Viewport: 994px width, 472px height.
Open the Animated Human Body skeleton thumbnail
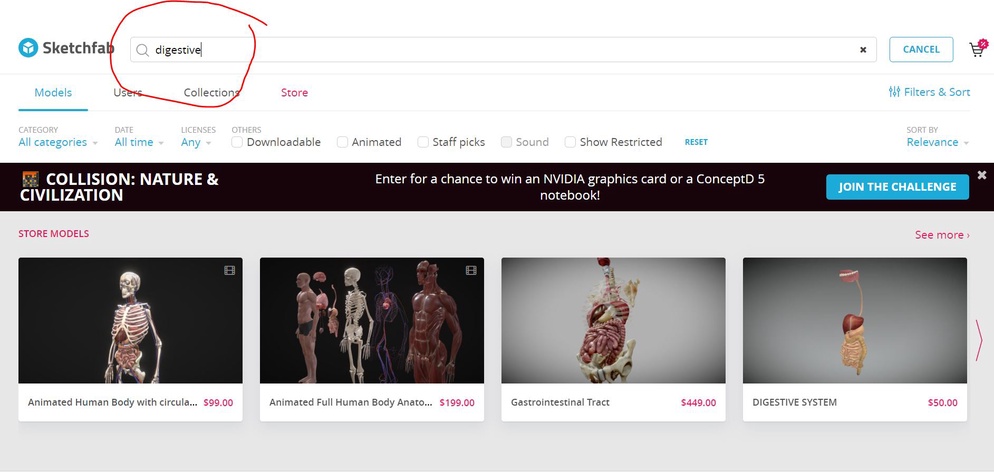click(130, 320)
